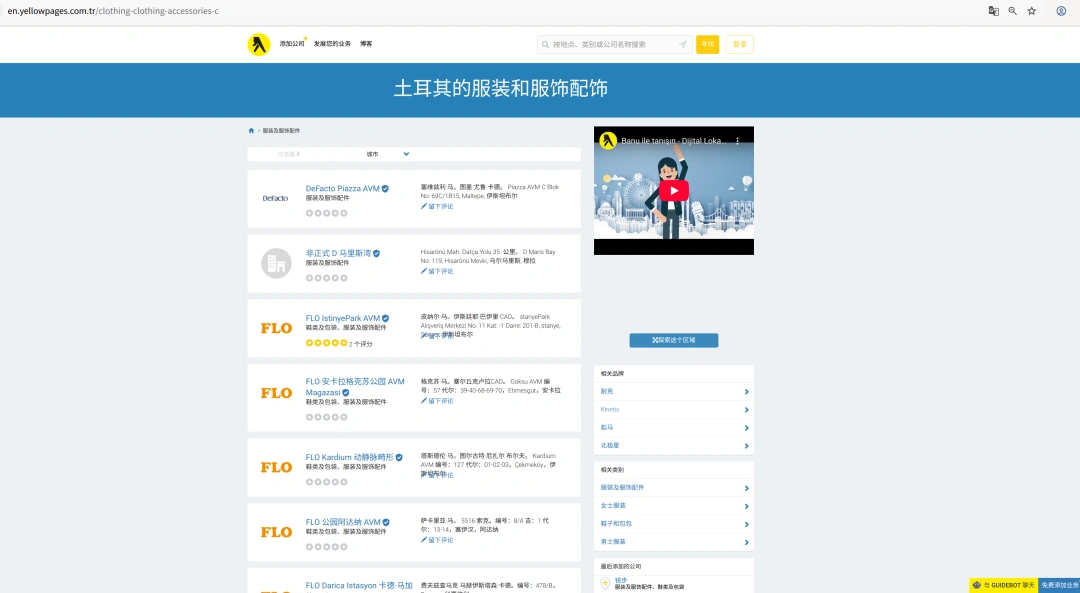
Task: Select the FLO IstinyePark AVM company logo
Action: click(274, 328)
